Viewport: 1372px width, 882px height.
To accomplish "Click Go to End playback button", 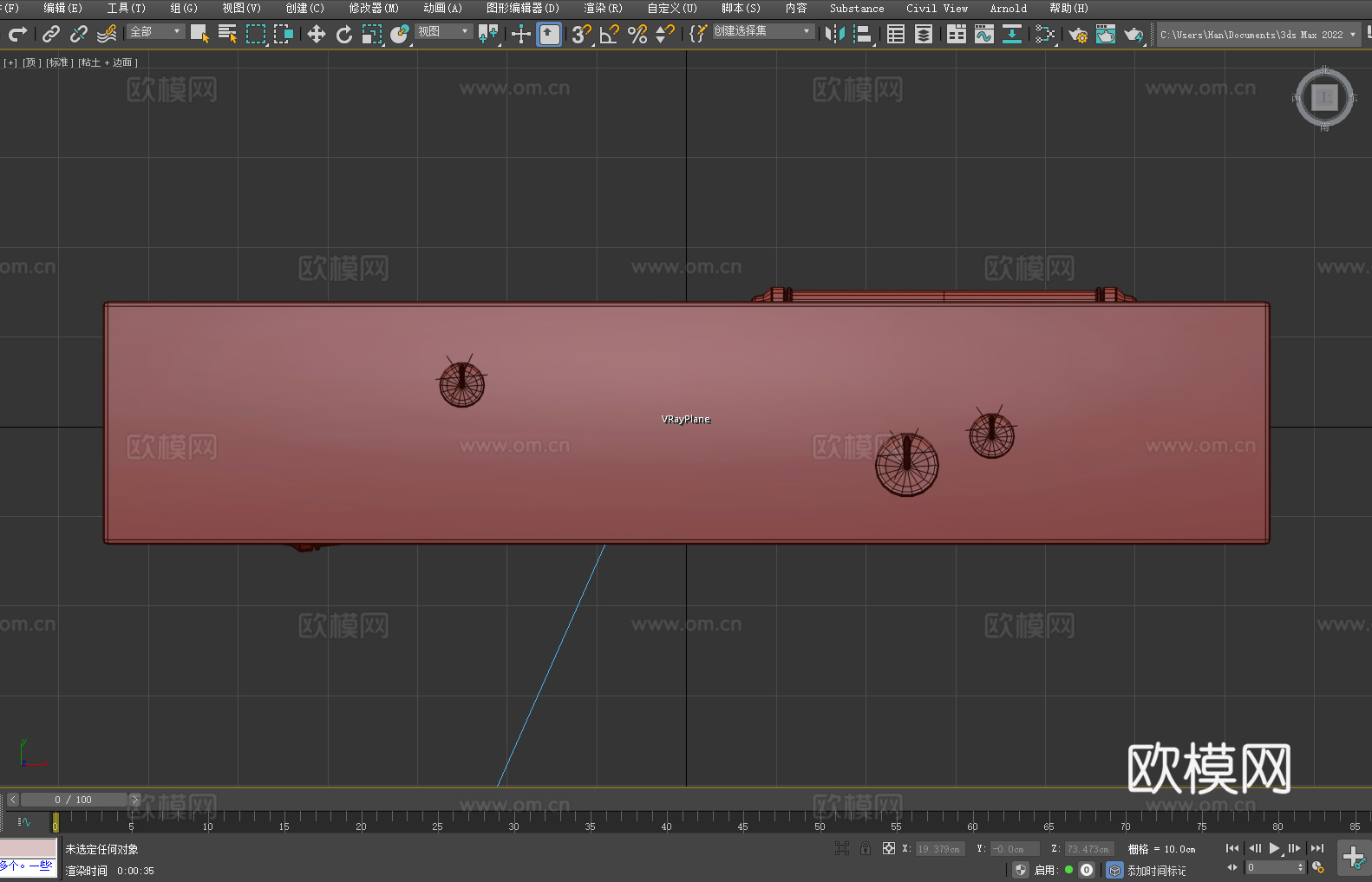I will [1317, 848].
